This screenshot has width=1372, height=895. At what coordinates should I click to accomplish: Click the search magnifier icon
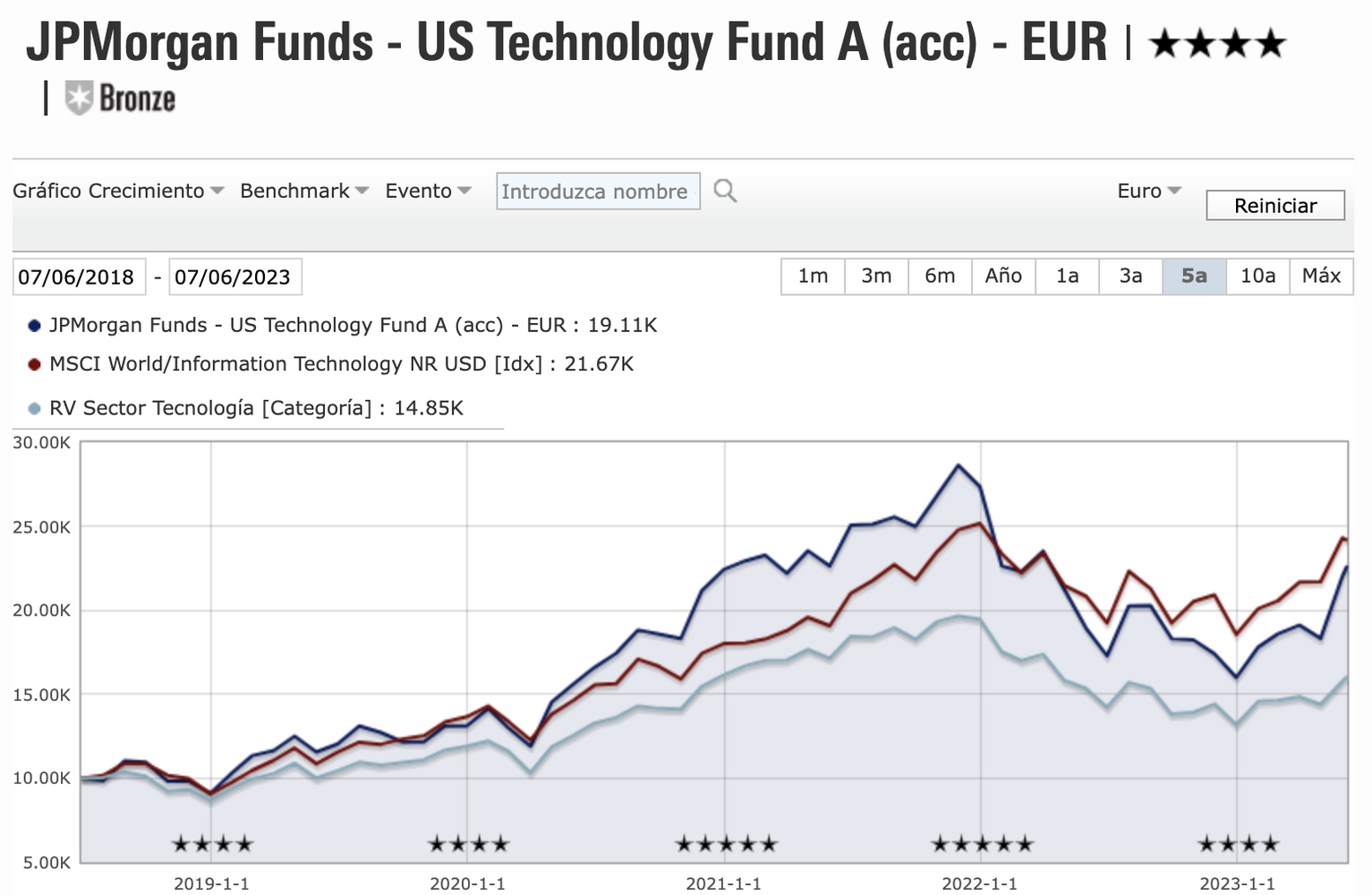pos(725,191)
